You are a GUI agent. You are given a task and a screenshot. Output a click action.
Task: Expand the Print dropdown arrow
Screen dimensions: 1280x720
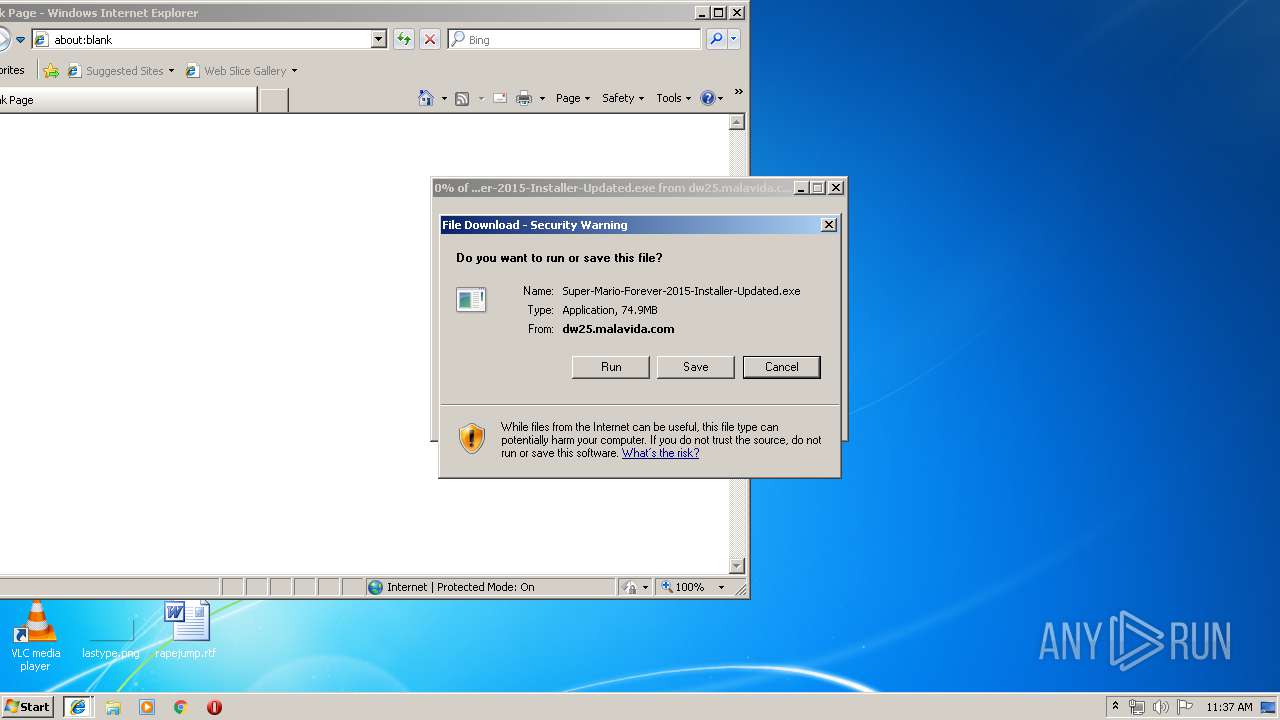[542, 98]
